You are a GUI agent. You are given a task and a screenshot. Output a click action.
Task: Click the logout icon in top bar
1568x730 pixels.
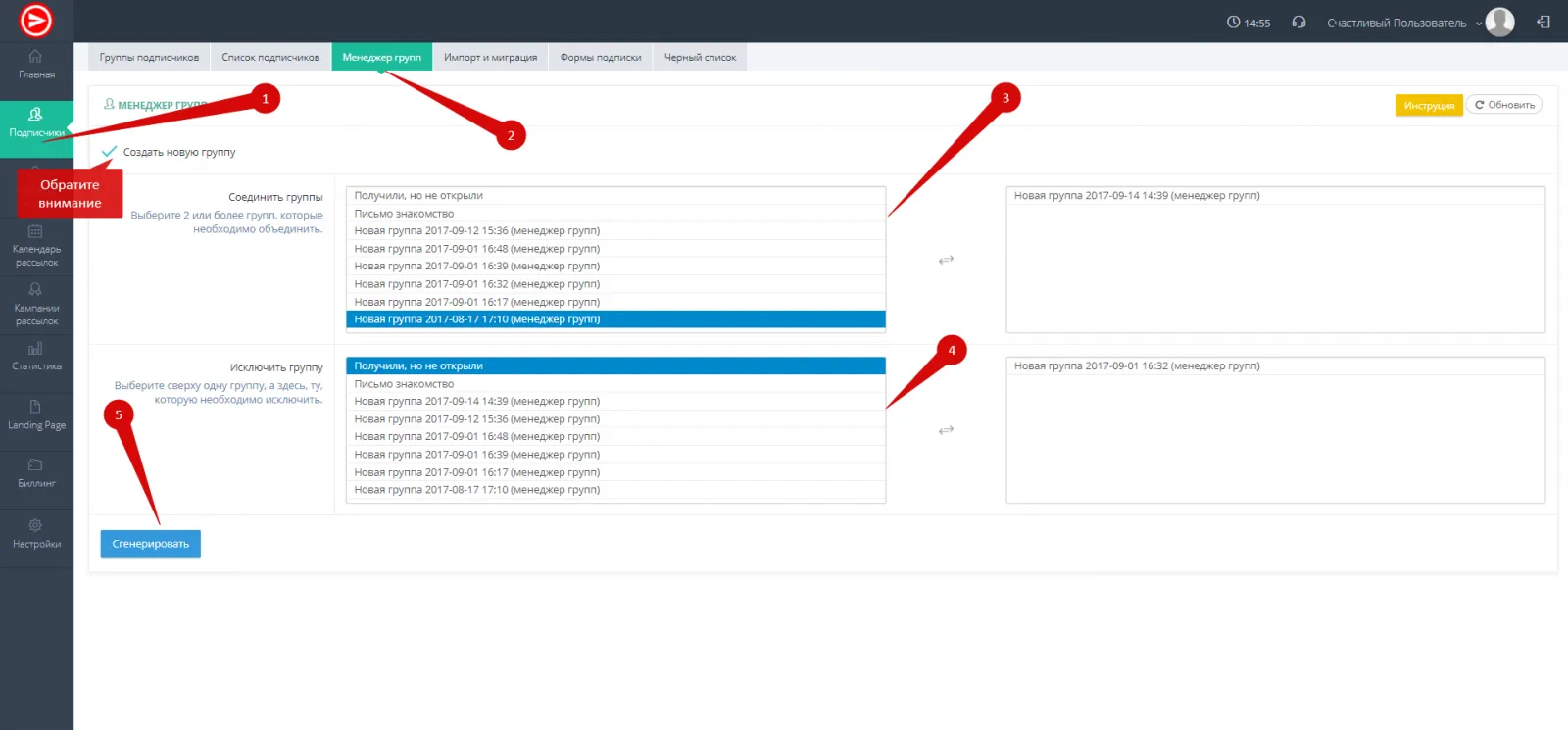(x=1543, y=23)
